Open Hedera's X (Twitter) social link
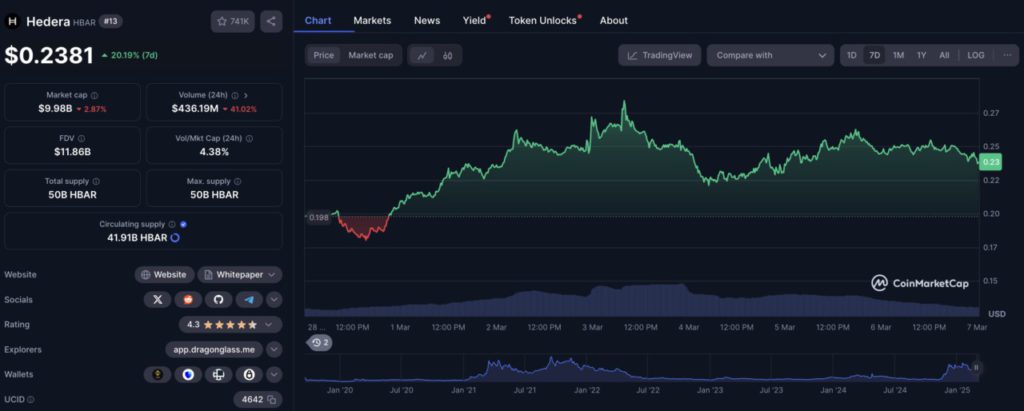 coord(157,300)
